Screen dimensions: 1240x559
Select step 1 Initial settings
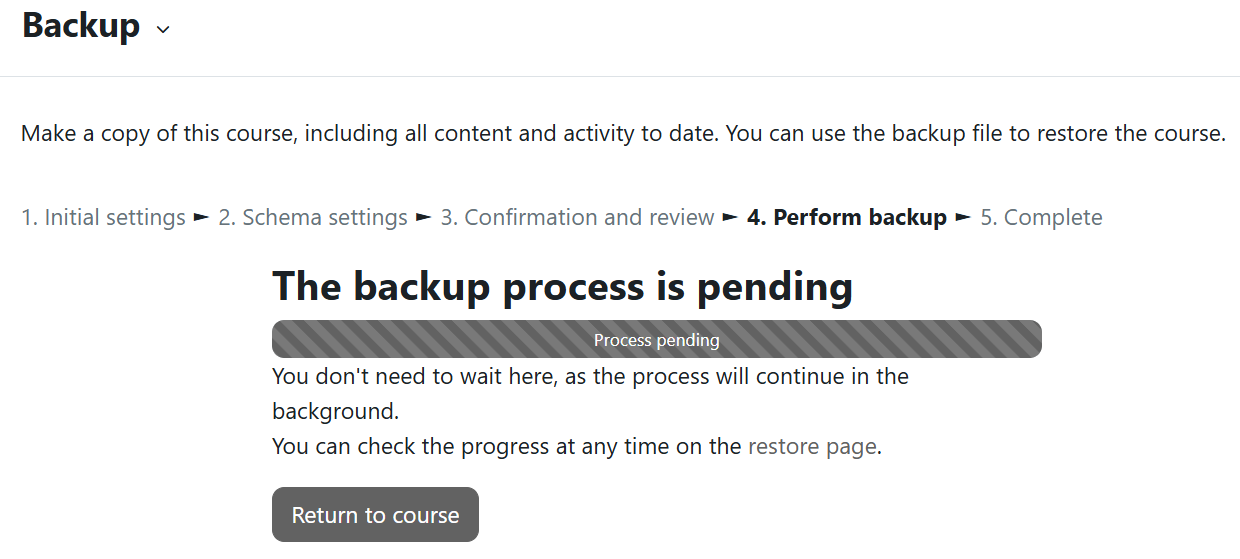tap(103, 217)
